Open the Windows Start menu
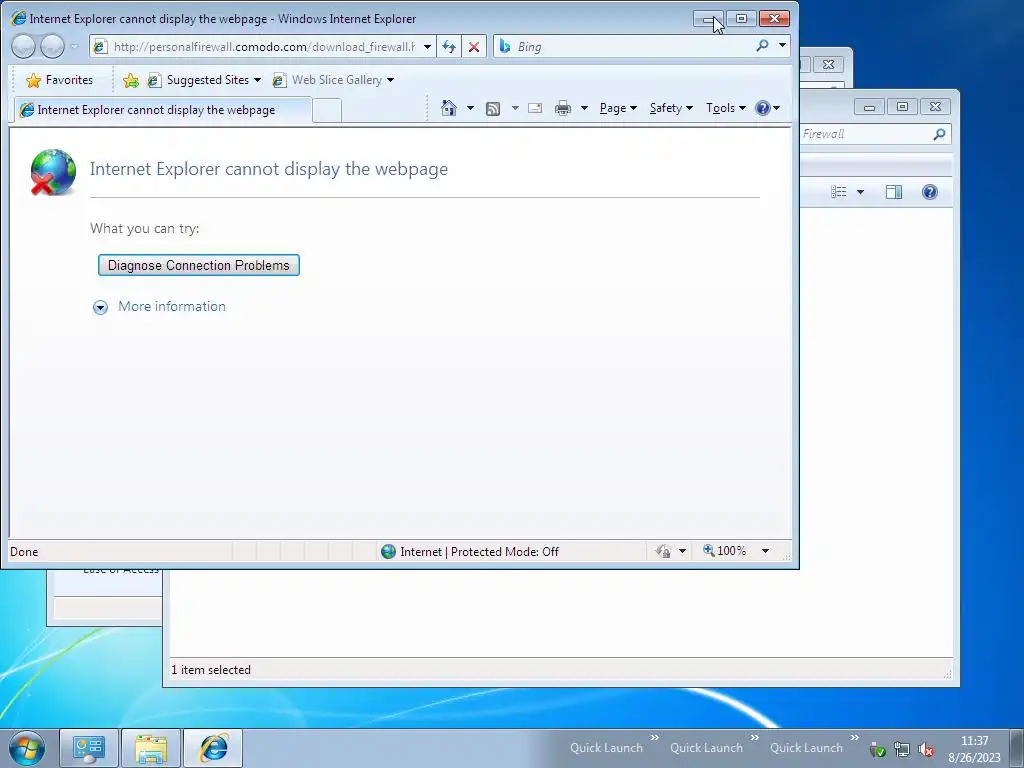Image resolution: width=1024 pixels, height=768 pixels. click(27, 748)
